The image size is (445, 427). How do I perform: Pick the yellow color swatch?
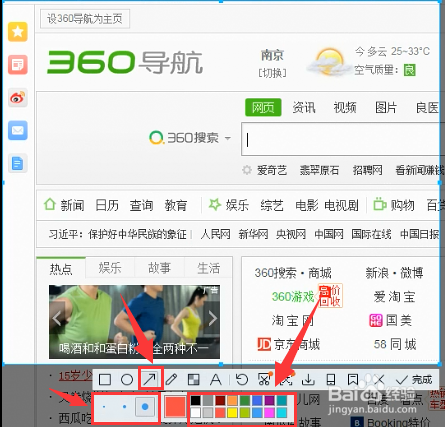tap(233, 413)
